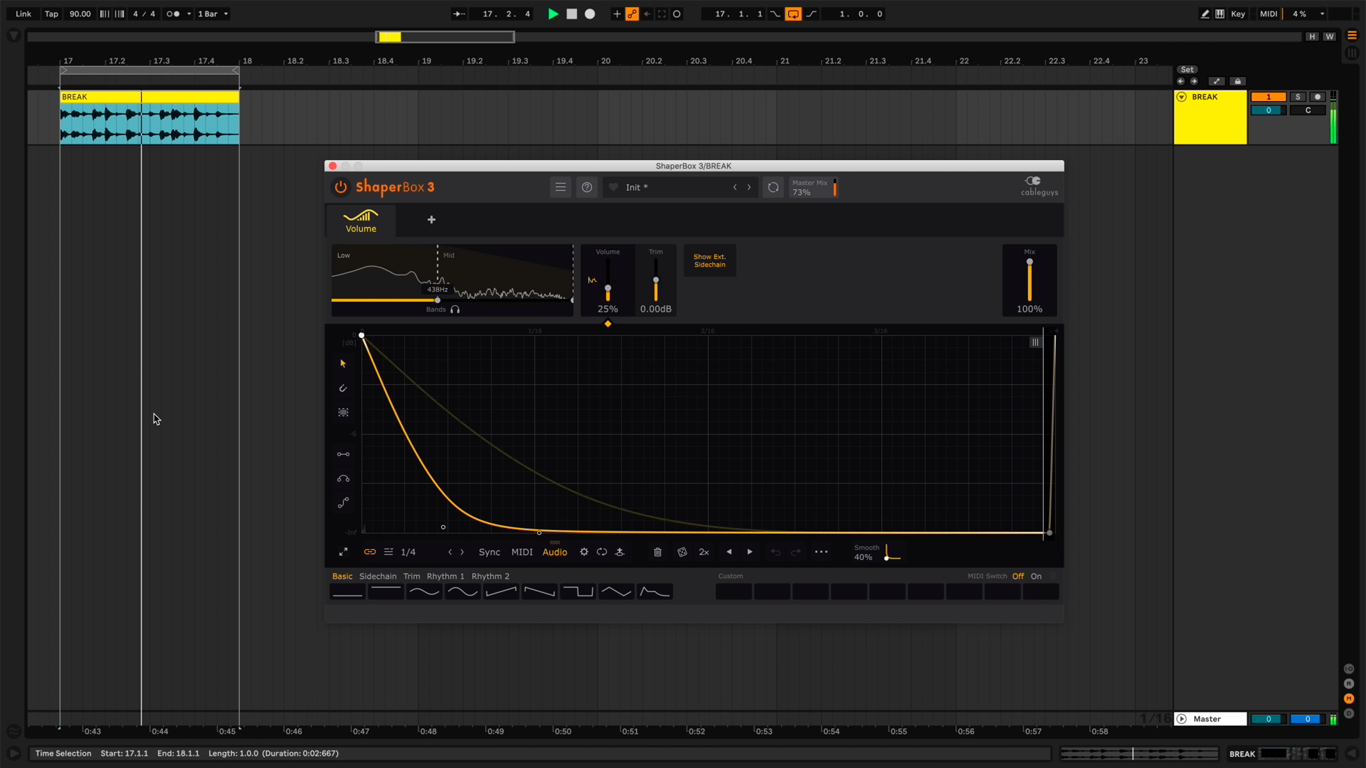Click the Ableton record button
The height and width of the screenshot is (768, 1366).
pos(590,14)
